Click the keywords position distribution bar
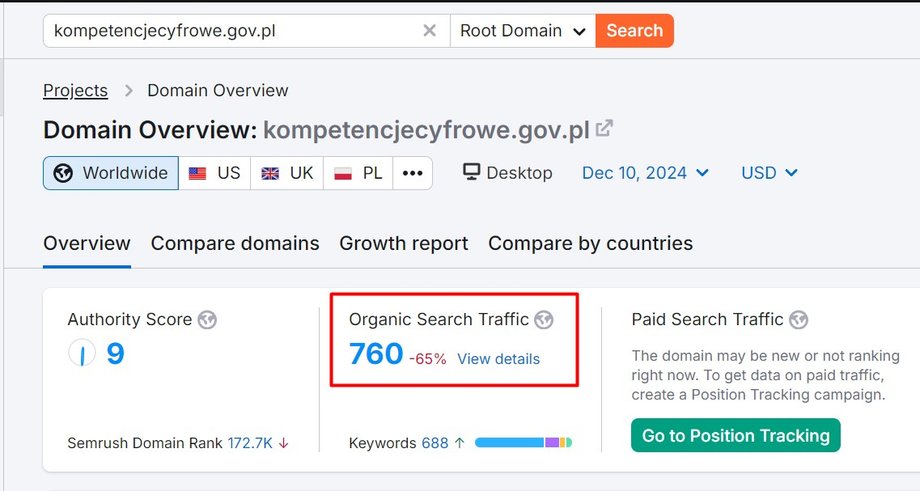This screenshot has height=491, width=920. tap(523, 443)
